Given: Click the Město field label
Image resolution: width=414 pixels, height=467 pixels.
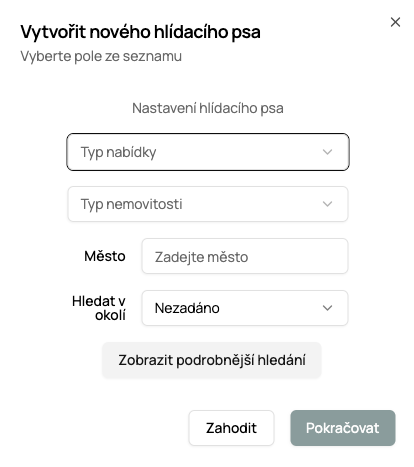Looking at the screenshot, I should coord(105,256).
